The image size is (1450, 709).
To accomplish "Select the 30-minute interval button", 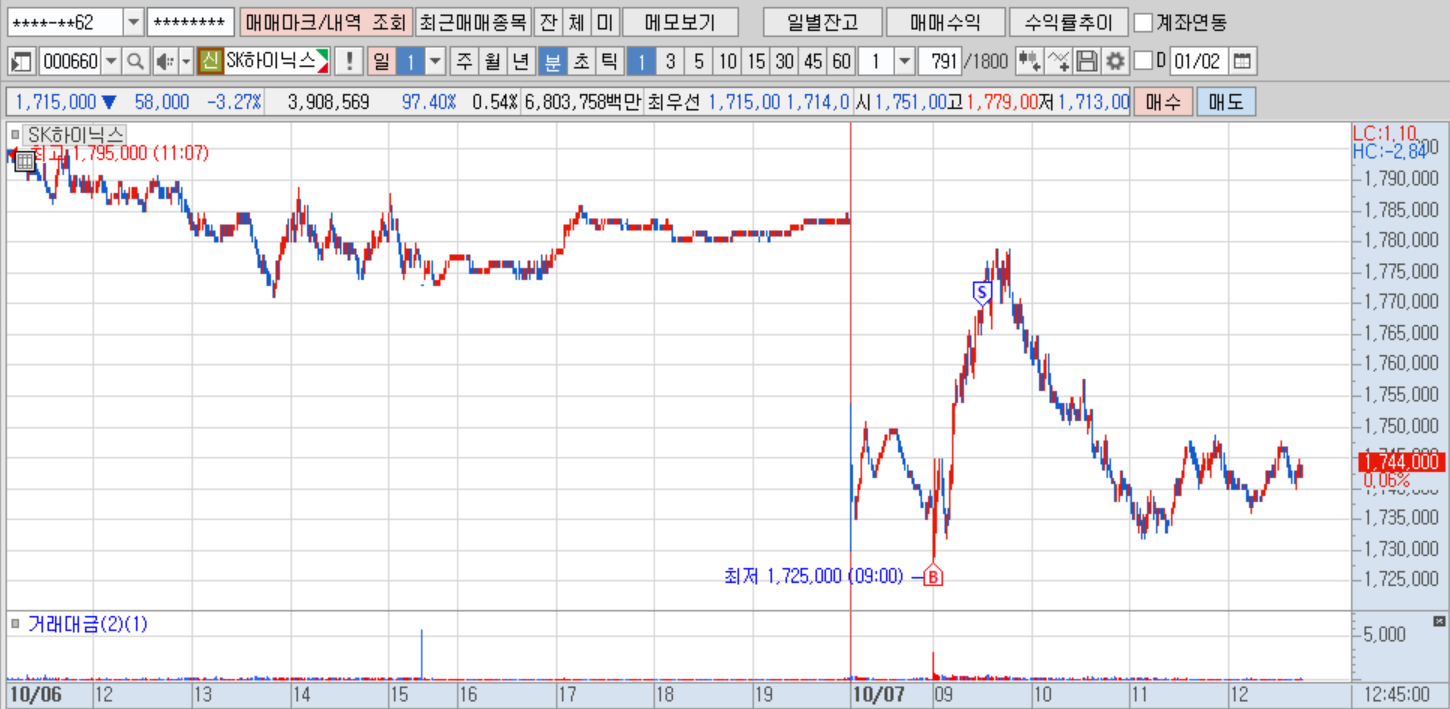I will point(785,61).
